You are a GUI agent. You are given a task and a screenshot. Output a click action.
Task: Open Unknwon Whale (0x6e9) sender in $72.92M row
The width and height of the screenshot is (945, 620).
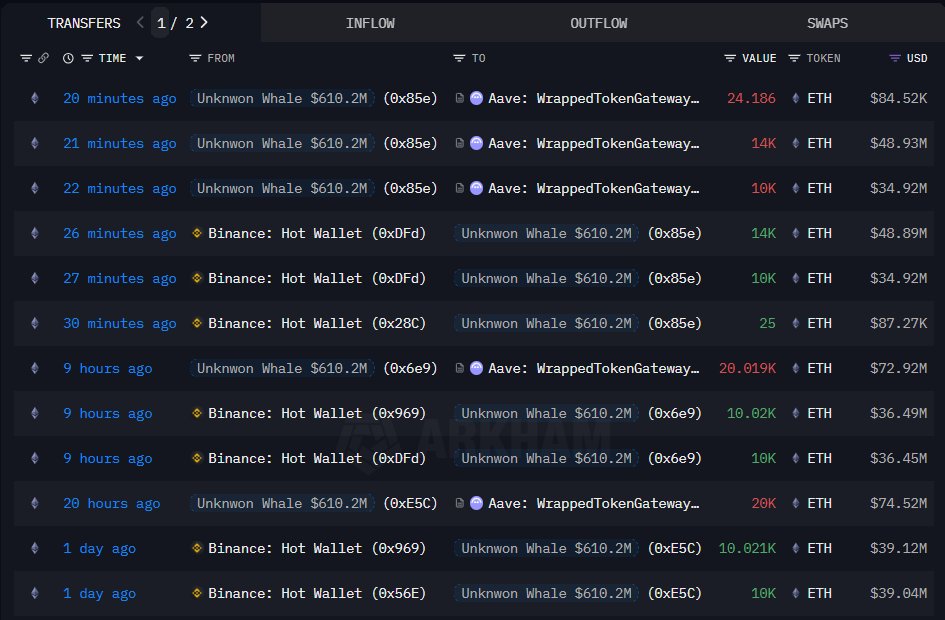[282, 368]
